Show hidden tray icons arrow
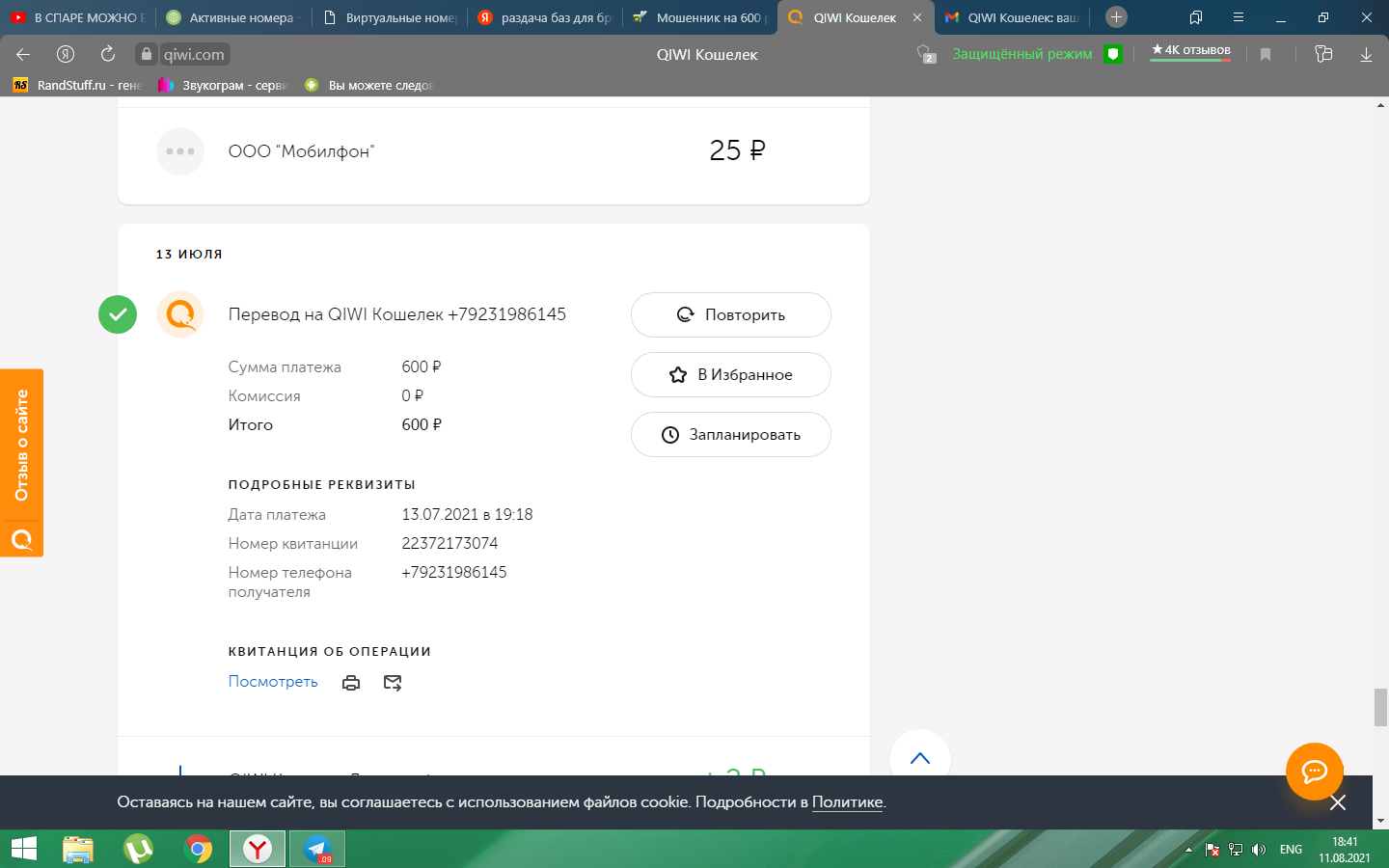The width and height of the screenshot is (1389, 868). point(1188,850)
